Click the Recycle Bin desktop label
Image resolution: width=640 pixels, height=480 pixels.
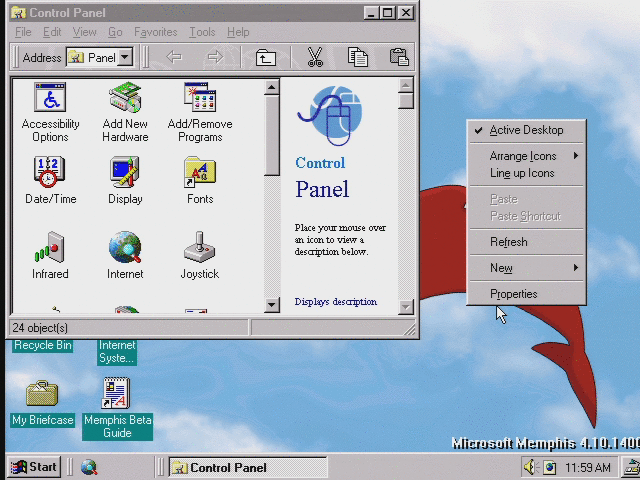[x=42, y=345]
